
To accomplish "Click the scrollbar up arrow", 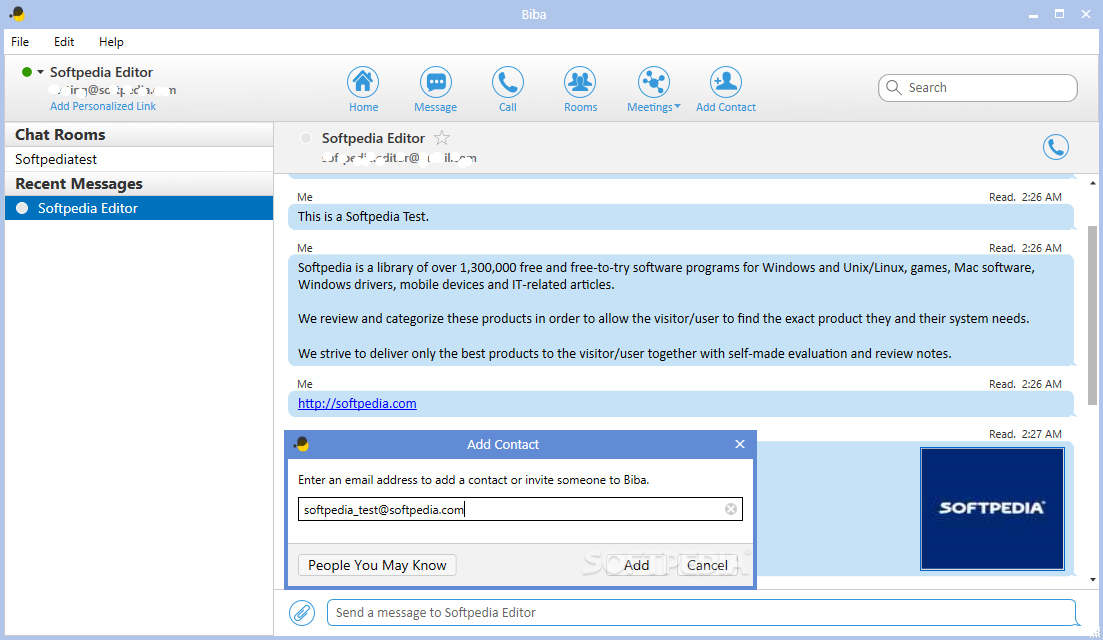I will [x=1092, y=183].
